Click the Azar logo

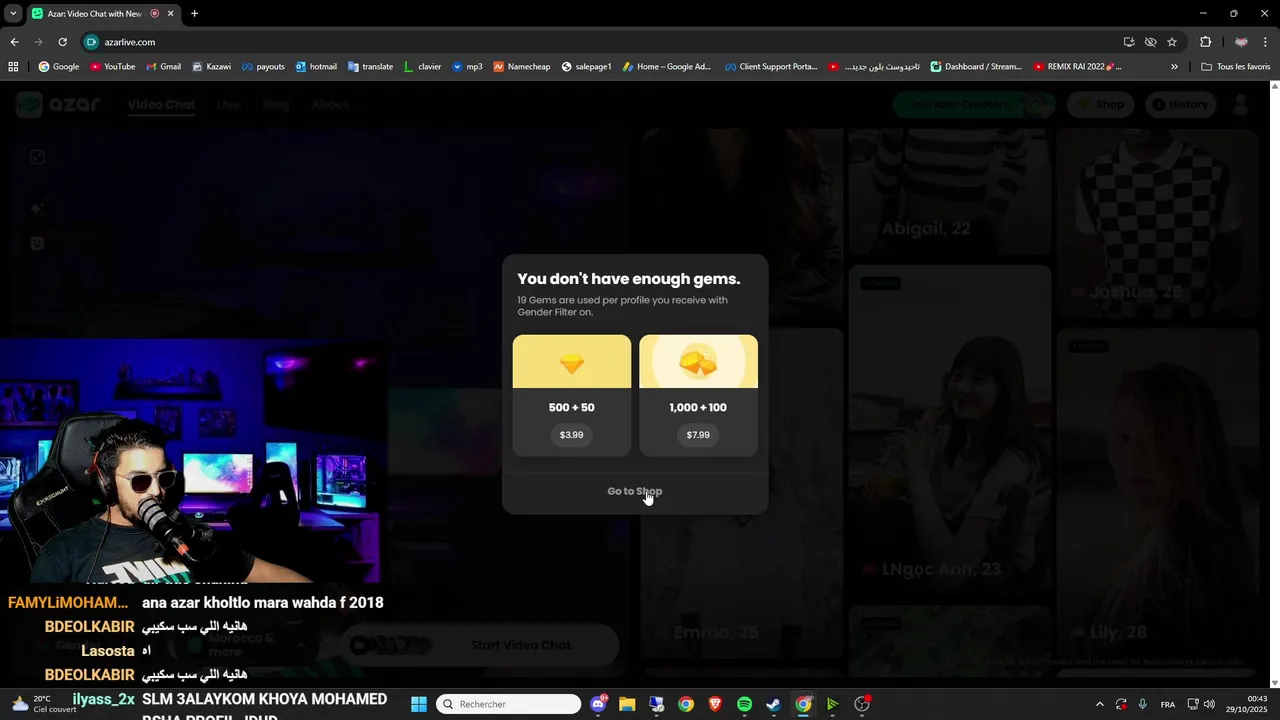(58, 104)
